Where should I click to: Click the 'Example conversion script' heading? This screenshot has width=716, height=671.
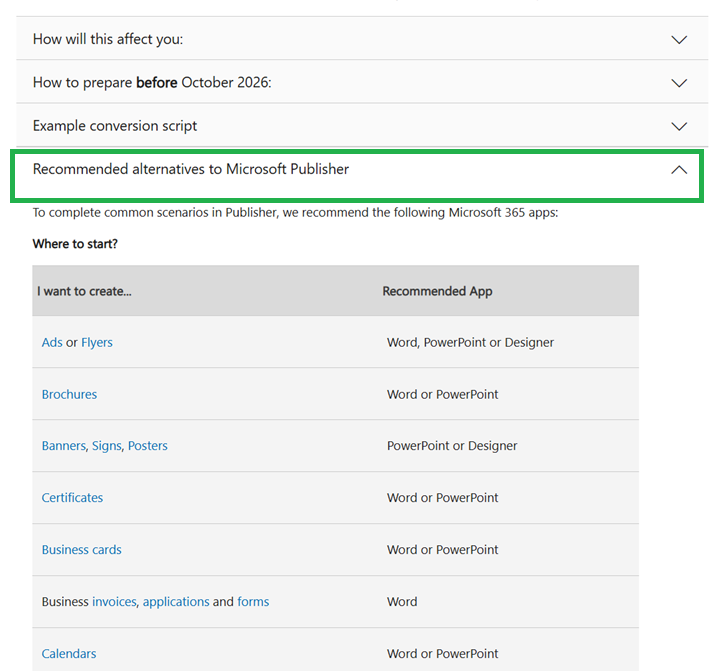tap(115, 126)
